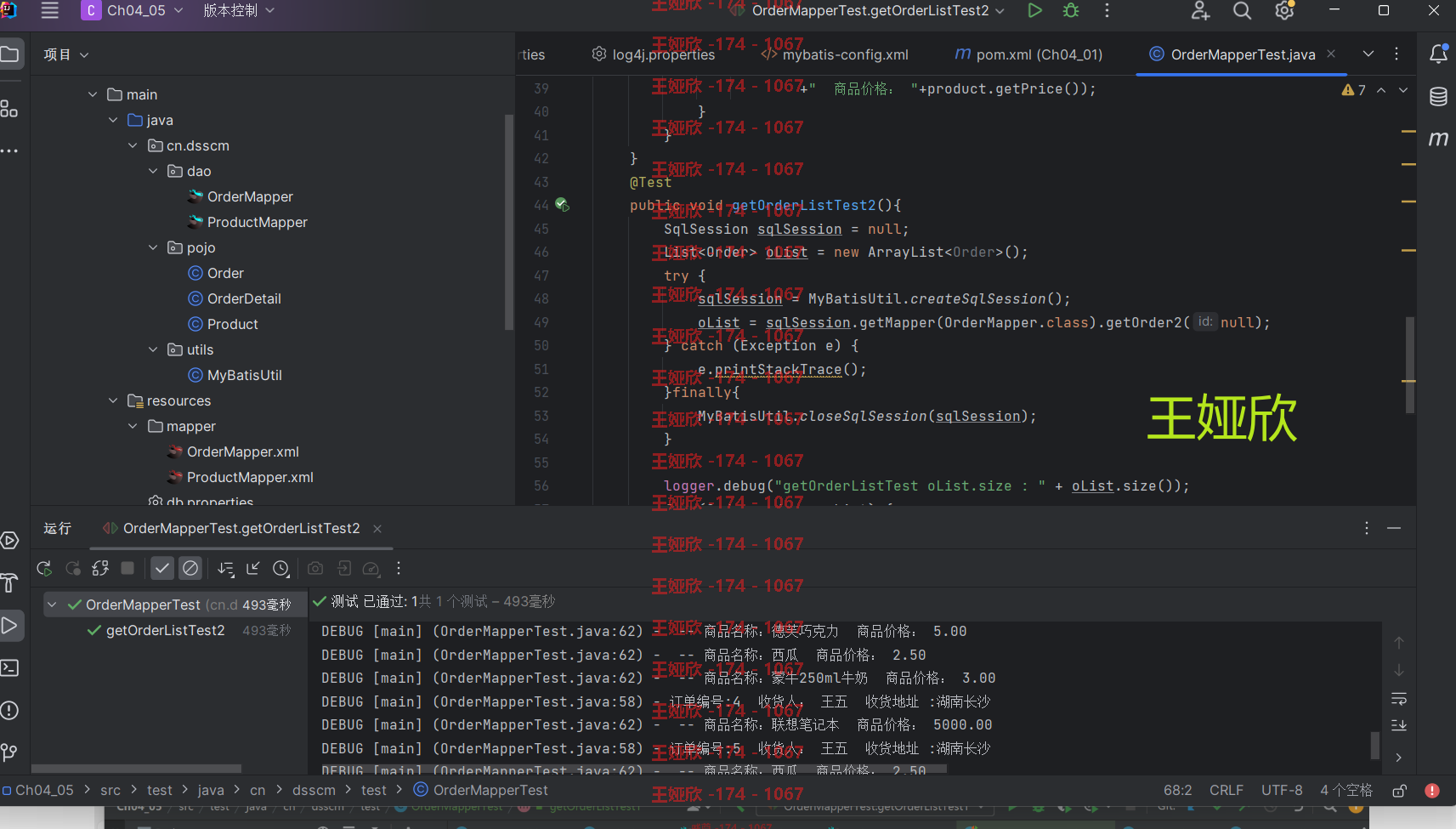Open Structure tool window in left sidebar
The height and width of the screenshot is (829, 1456).
coord(9,108)
